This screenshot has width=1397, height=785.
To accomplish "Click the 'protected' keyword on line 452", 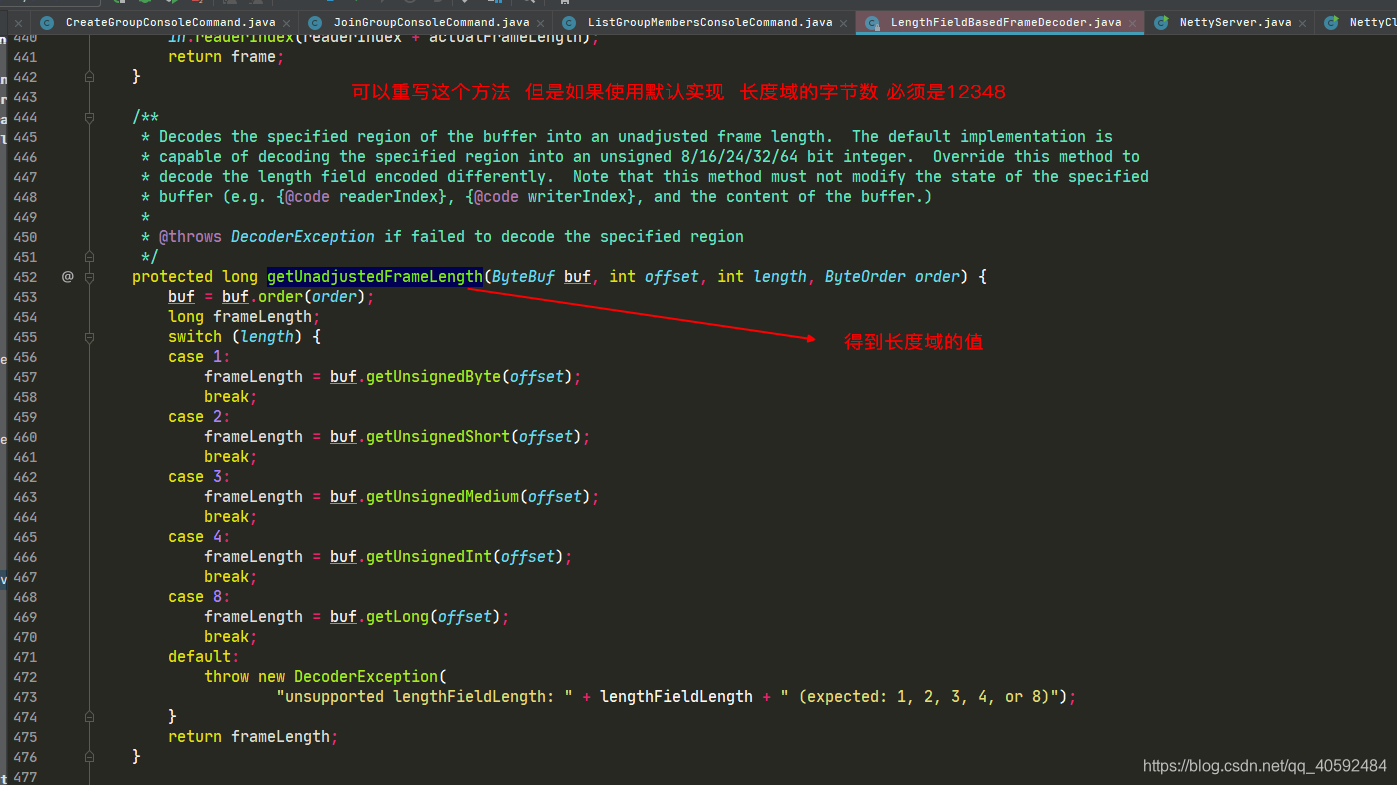I will 172,277.
